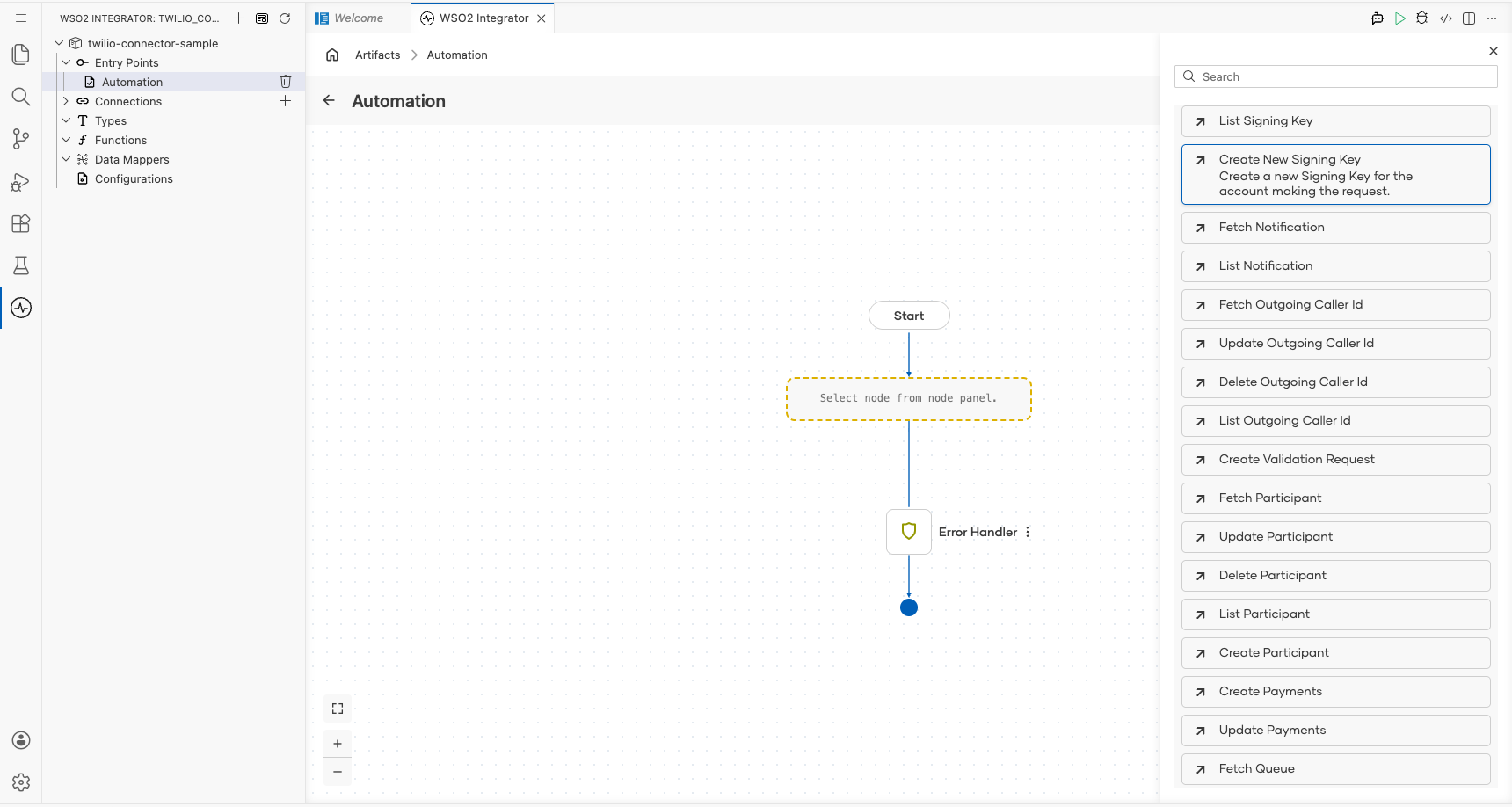Collapse the Functions section
1512x807 pixels.
[66, 140]
